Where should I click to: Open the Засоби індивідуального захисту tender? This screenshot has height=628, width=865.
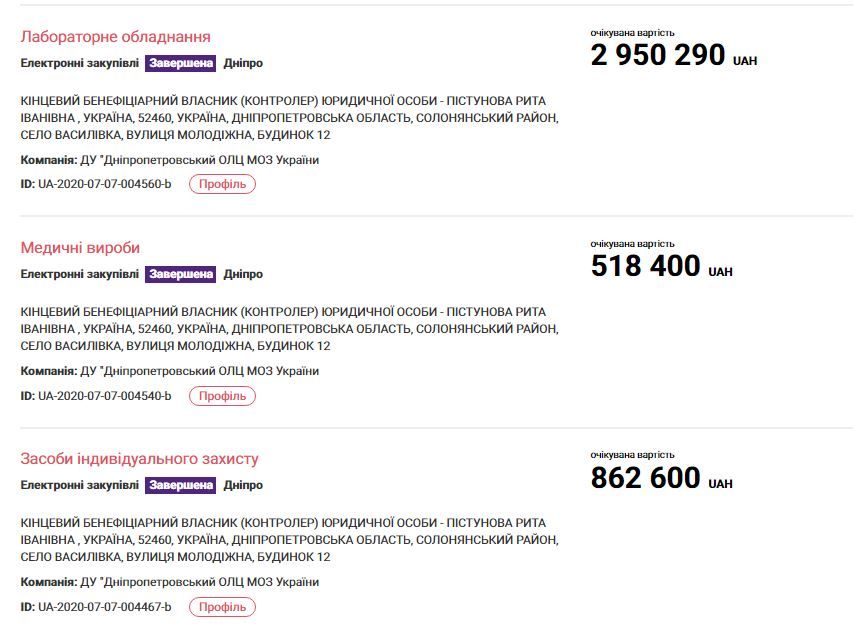pyautogui.click(x=140, y=456)
